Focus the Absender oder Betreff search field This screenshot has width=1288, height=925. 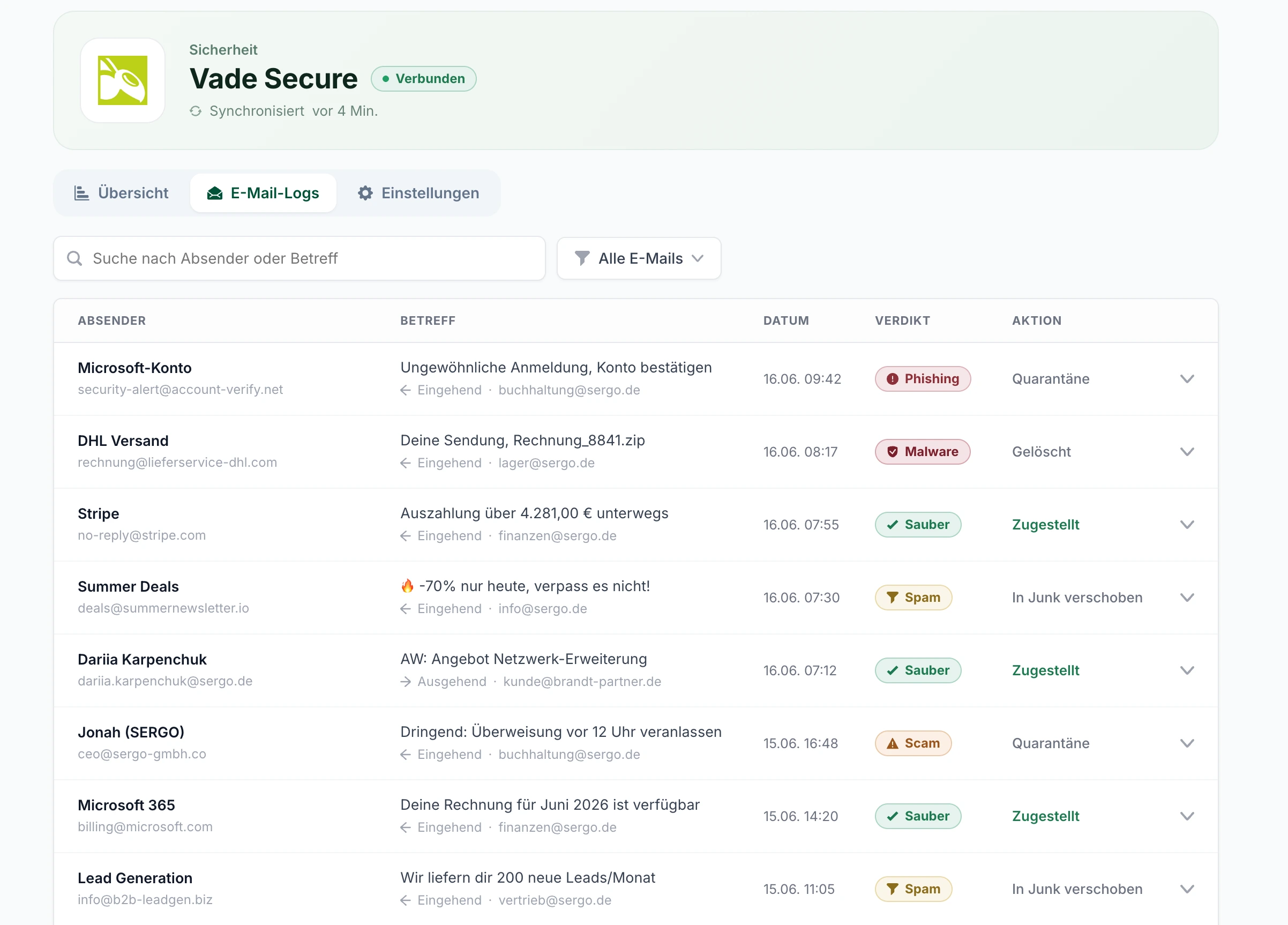pyautogui.click(x=299, y=258)
